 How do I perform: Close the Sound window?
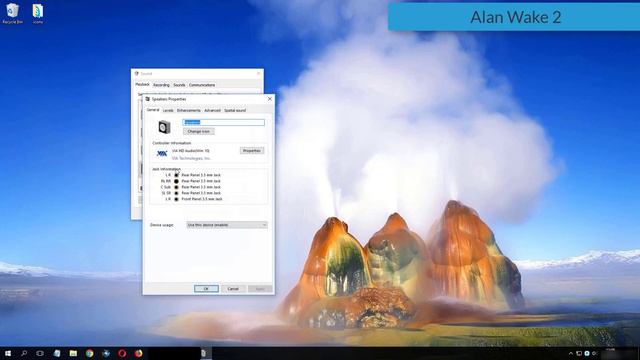pos(258,73)
